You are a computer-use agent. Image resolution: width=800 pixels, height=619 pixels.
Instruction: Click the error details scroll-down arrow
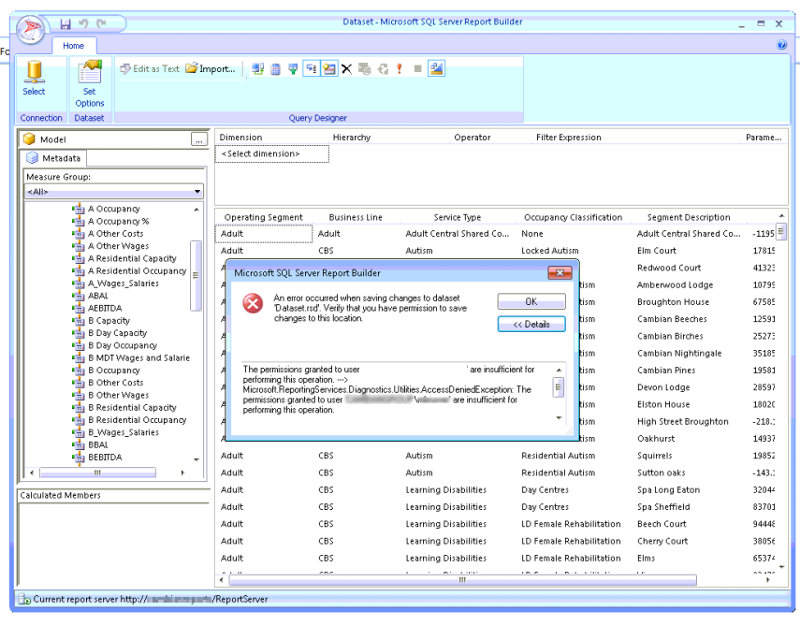pos(559,417)
